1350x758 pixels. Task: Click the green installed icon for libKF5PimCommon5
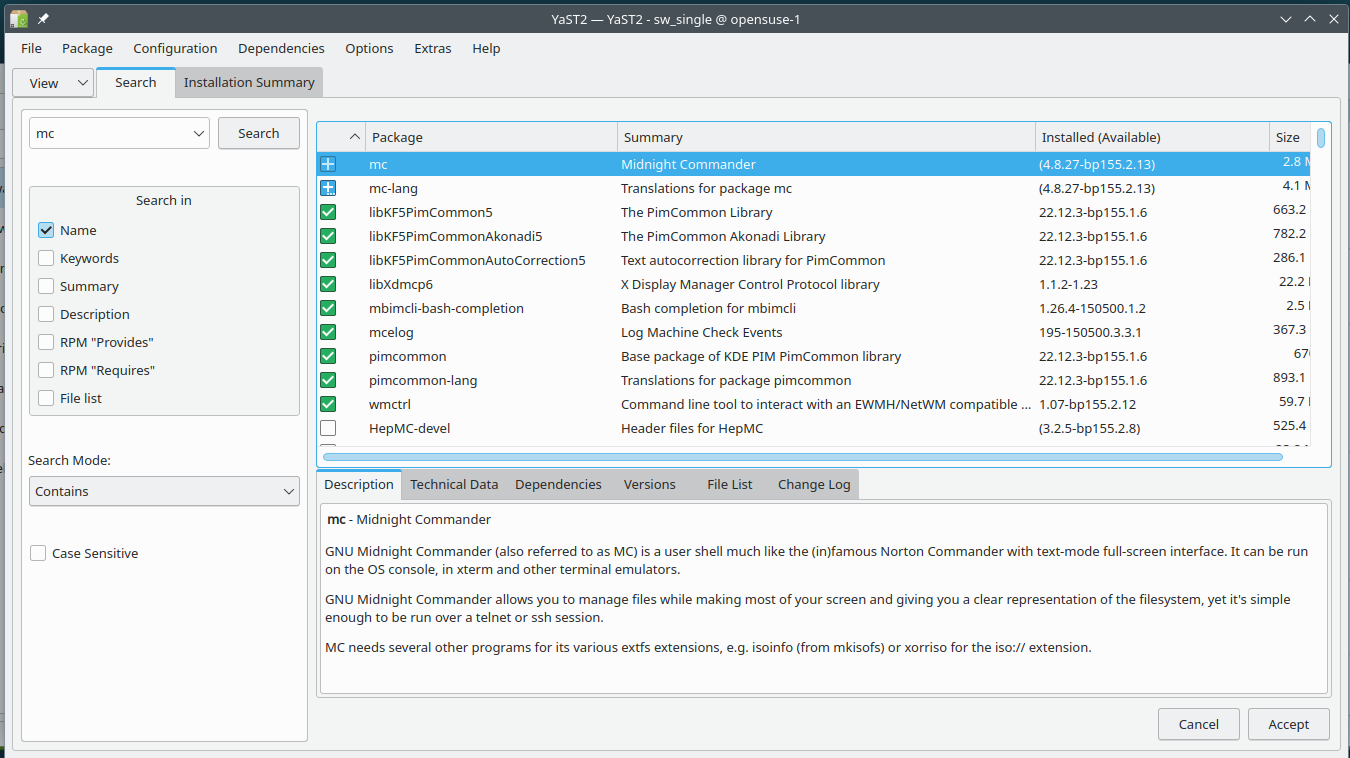(x=328, y=212)
